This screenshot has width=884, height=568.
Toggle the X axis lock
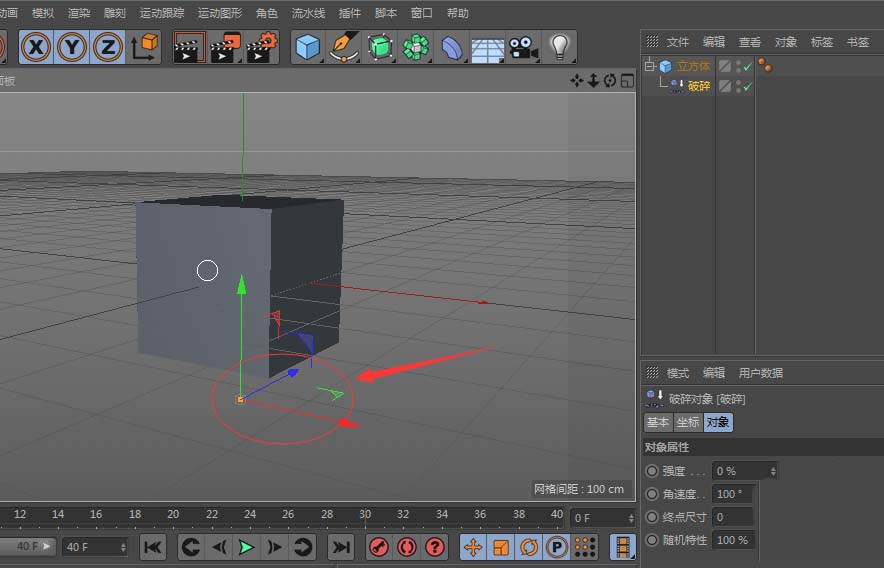(36, 47)
